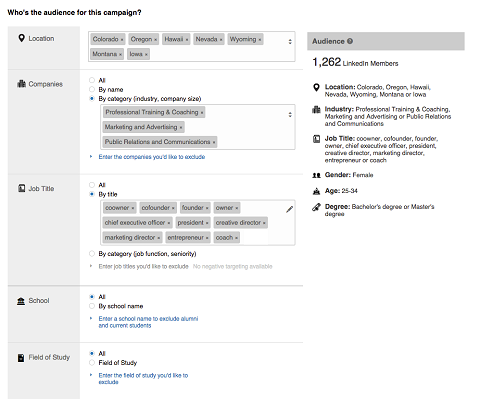Remove Marketing and Advertising industry tag
The height and width of the screenshot is (399, 480).
click(x=181, y=127)
